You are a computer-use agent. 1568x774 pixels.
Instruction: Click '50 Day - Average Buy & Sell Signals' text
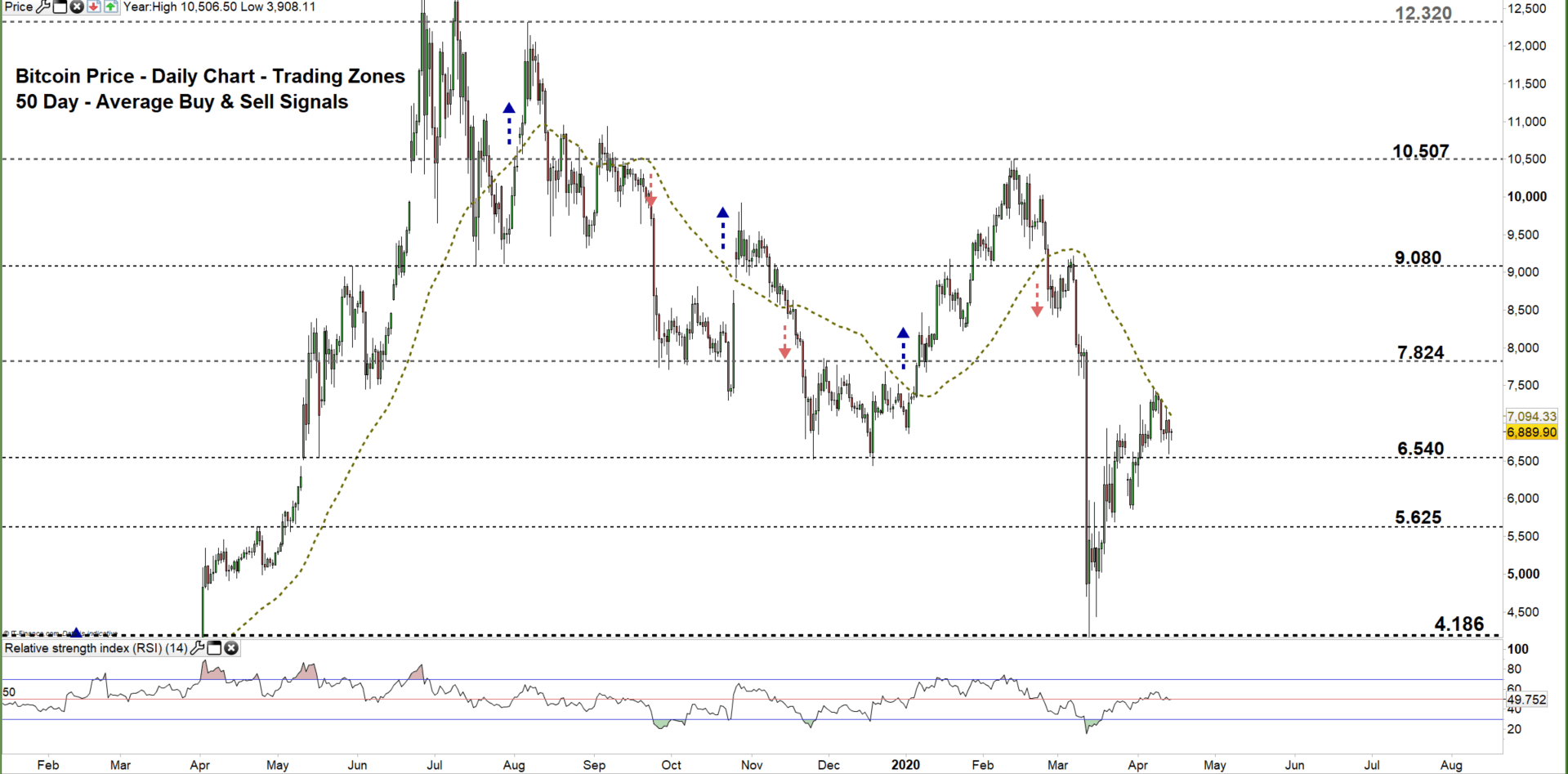182,102
